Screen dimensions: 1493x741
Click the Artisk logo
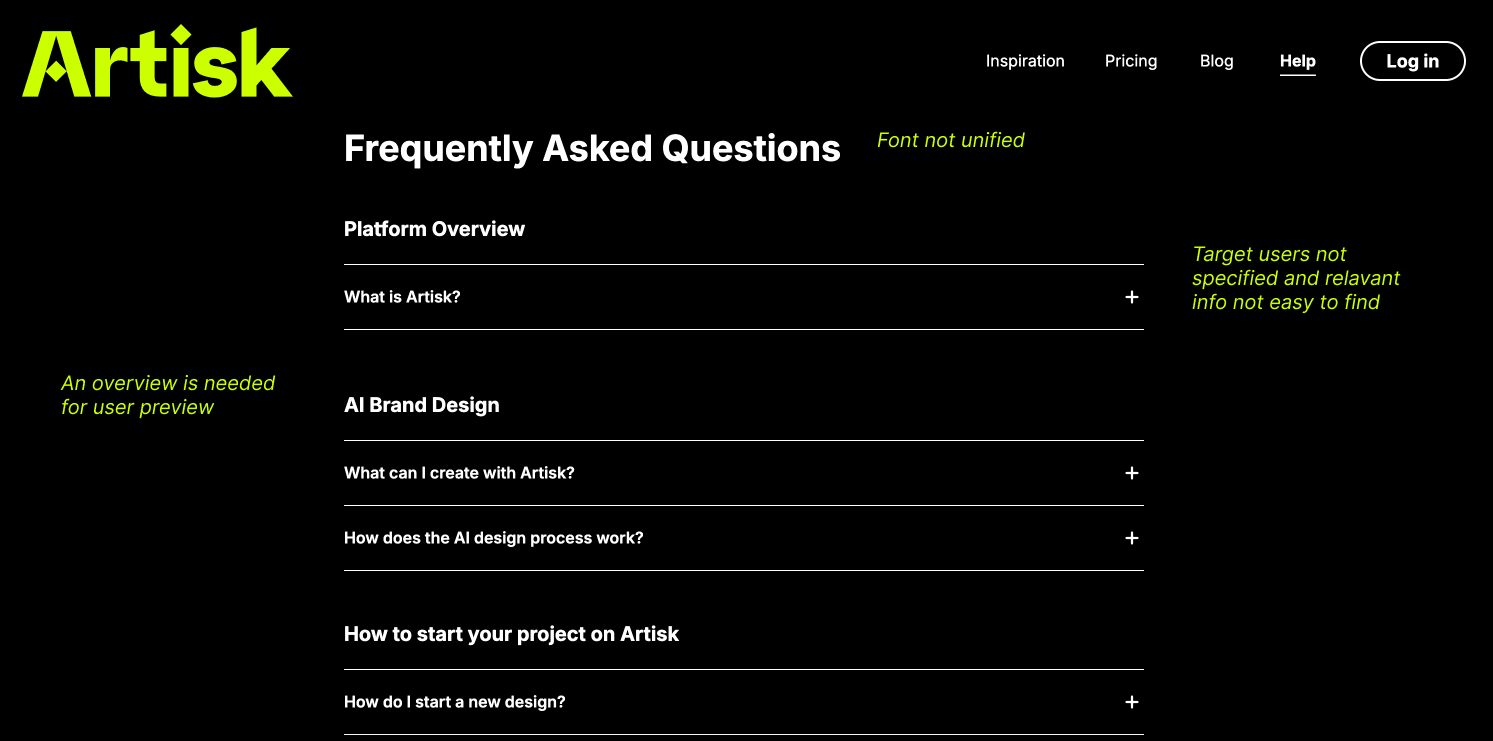158,61
